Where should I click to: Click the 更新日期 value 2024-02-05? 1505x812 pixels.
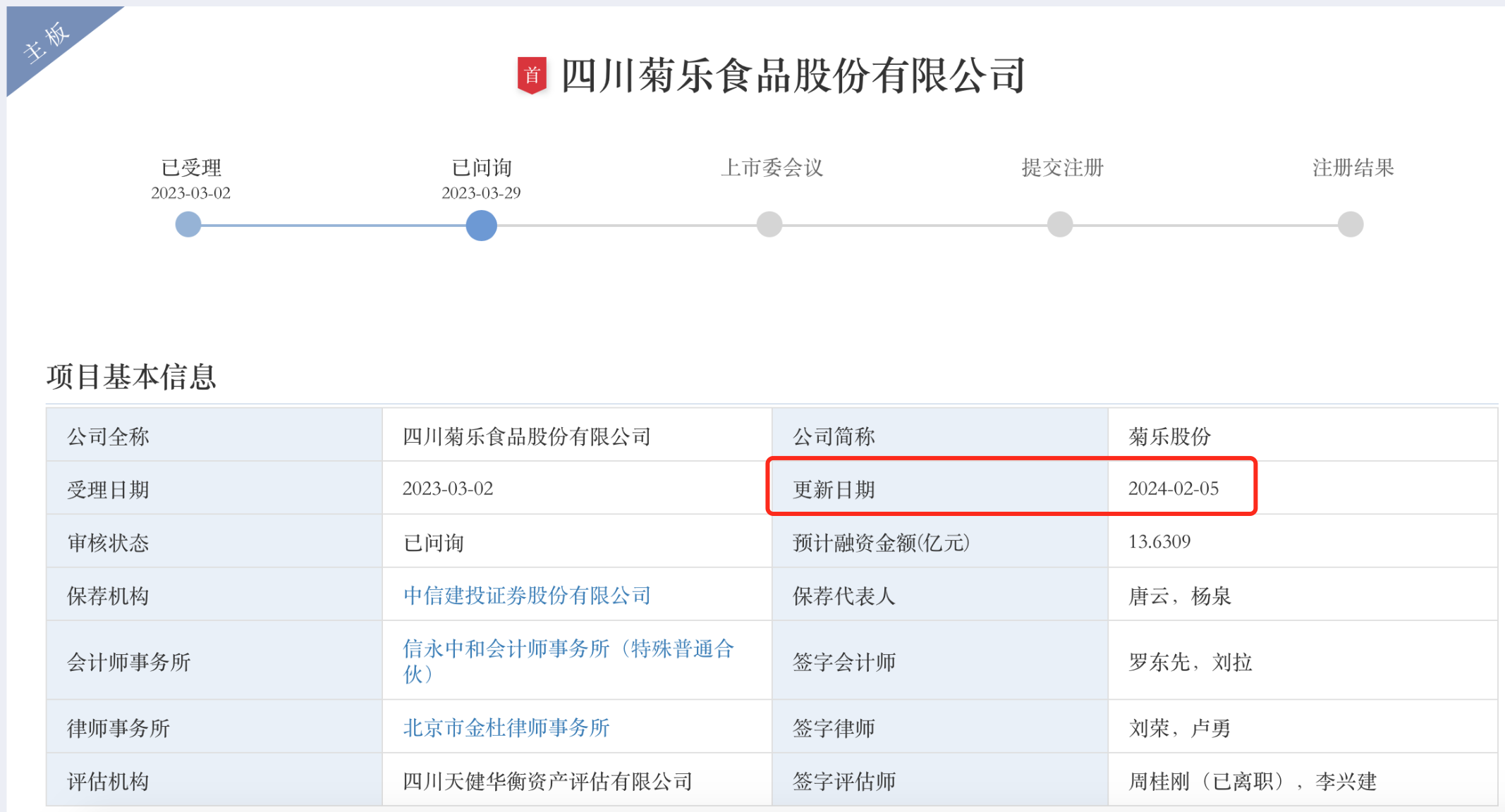(x=1174, y=488)
